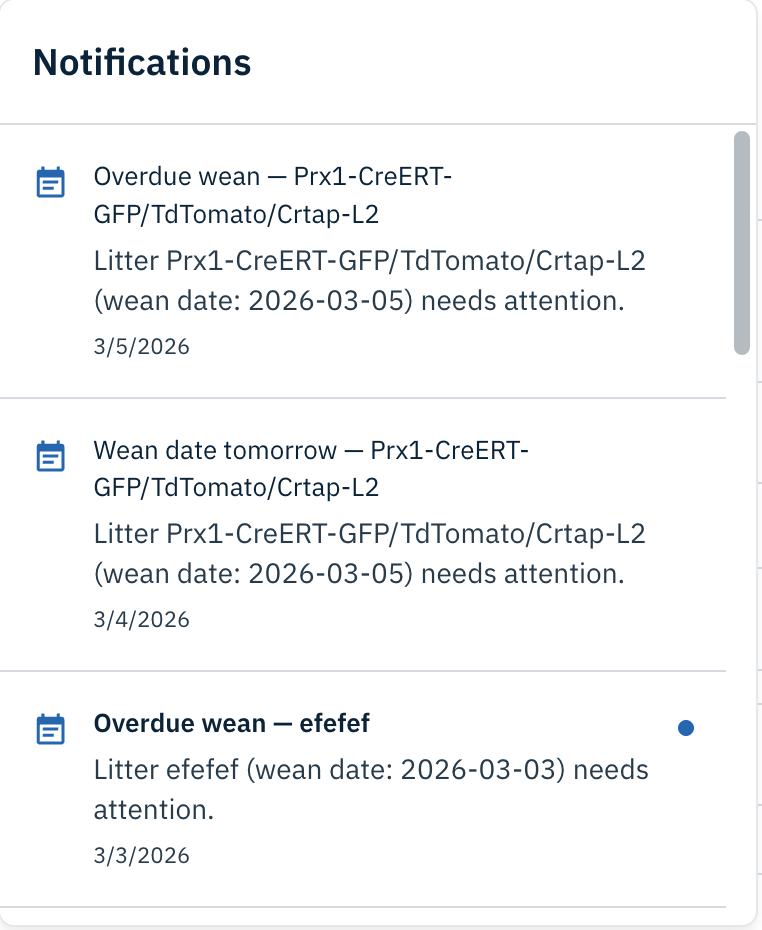Click the date stamp 3/5/2026

pos(140,346)
